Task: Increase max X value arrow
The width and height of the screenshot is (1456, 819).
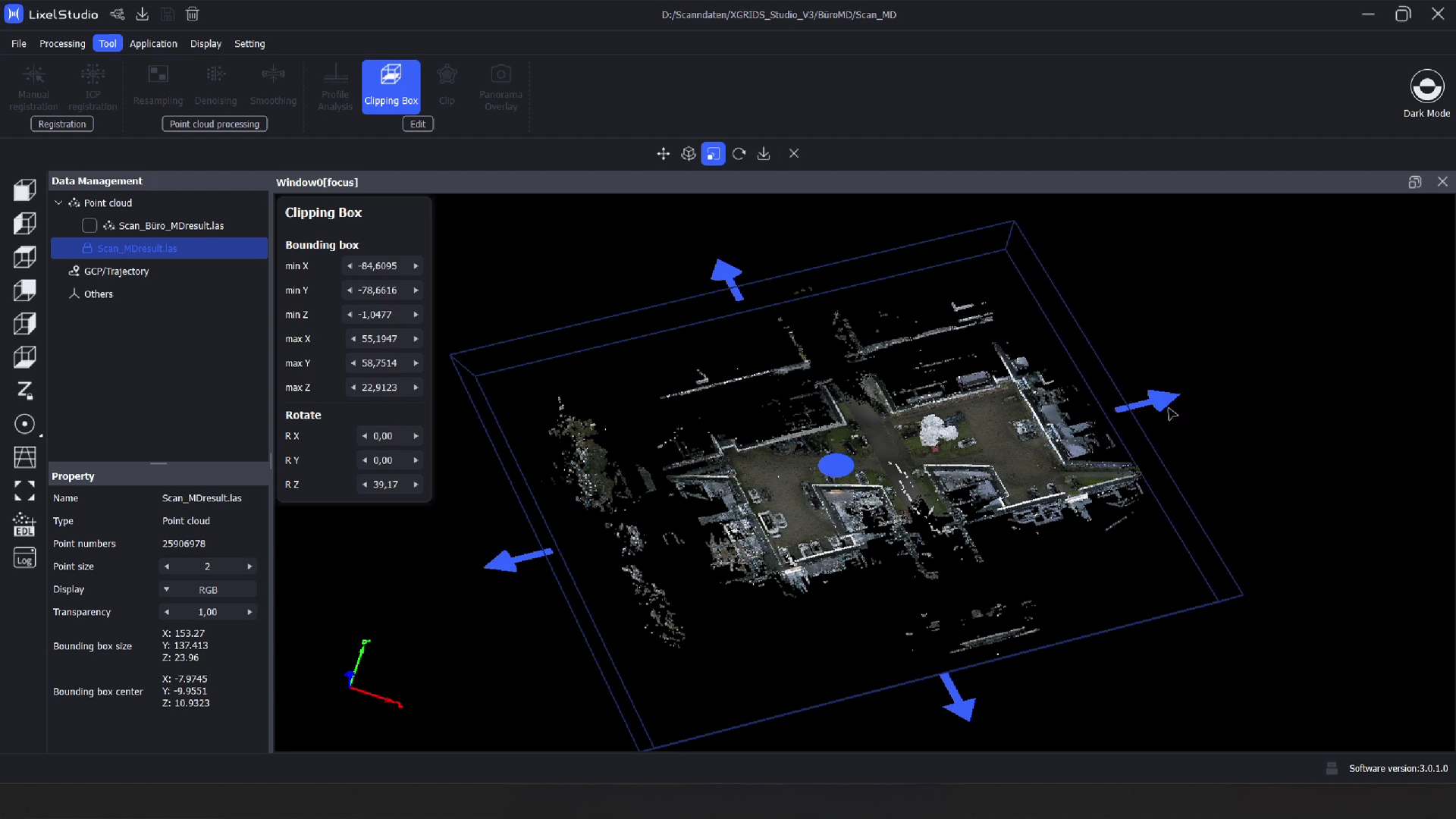Action: 416,339
